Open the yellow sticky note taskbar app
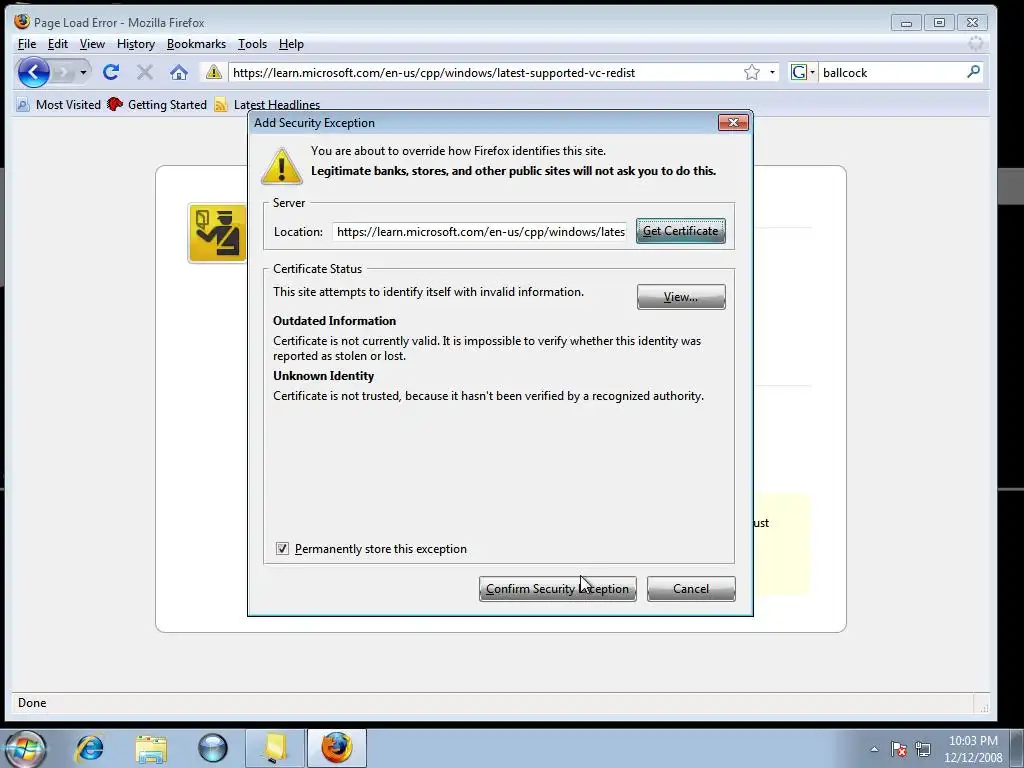Image resolution: width=1024 pixels, height=768 pixels. click(x=275, y=748)
